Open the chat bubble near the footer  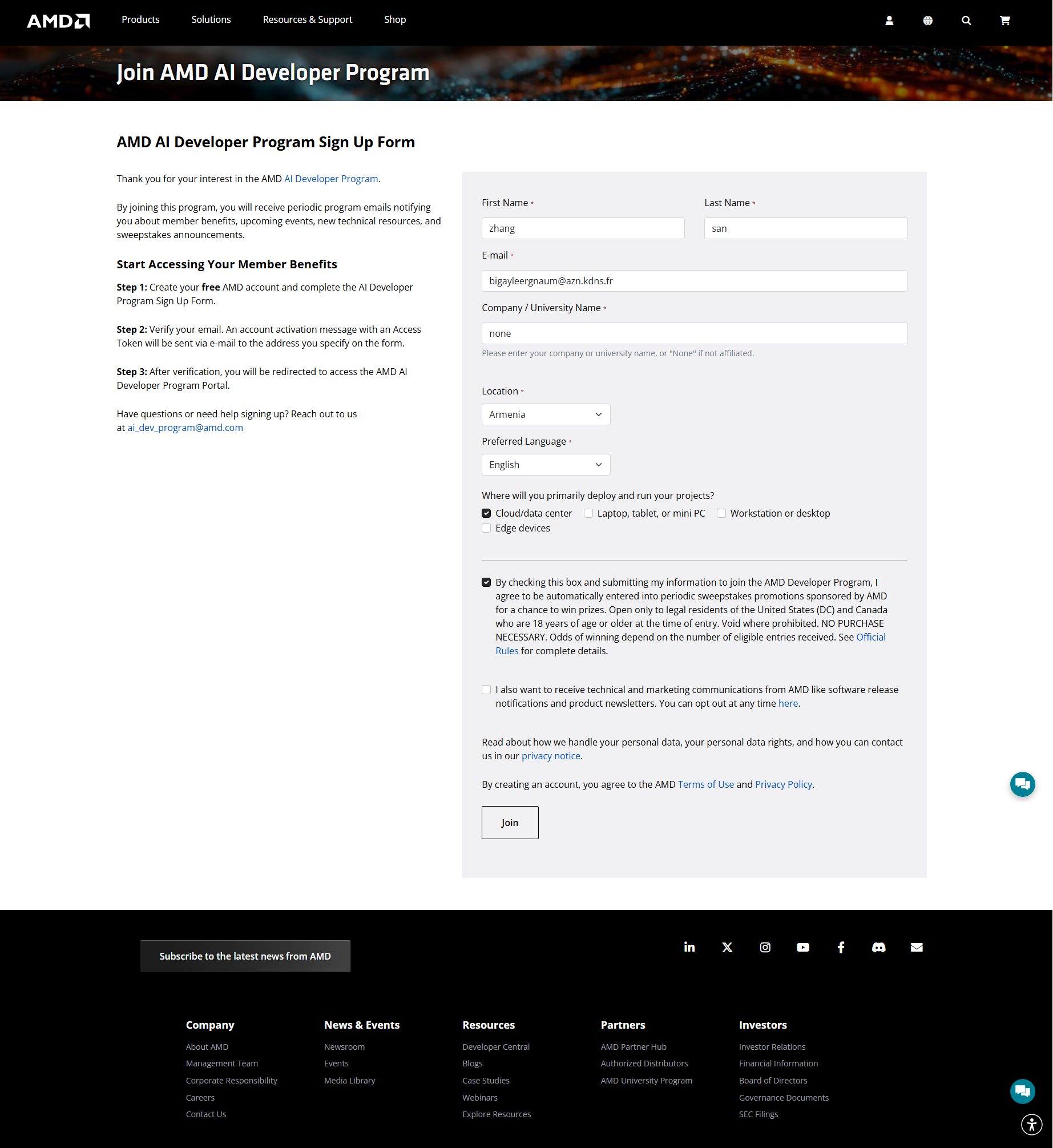(1023, 1091)
